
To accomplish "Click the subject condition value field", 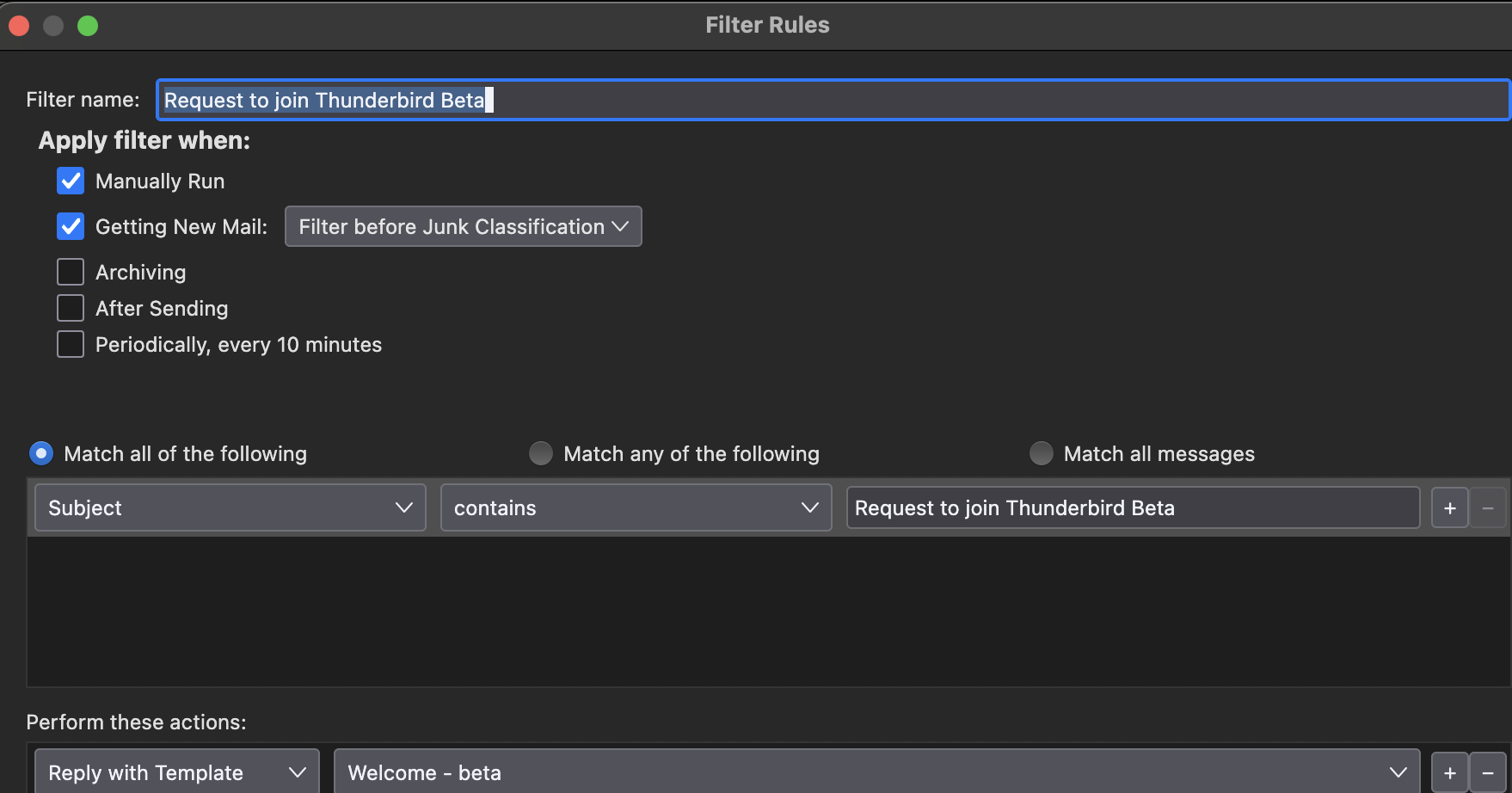I will [1132, 508].
